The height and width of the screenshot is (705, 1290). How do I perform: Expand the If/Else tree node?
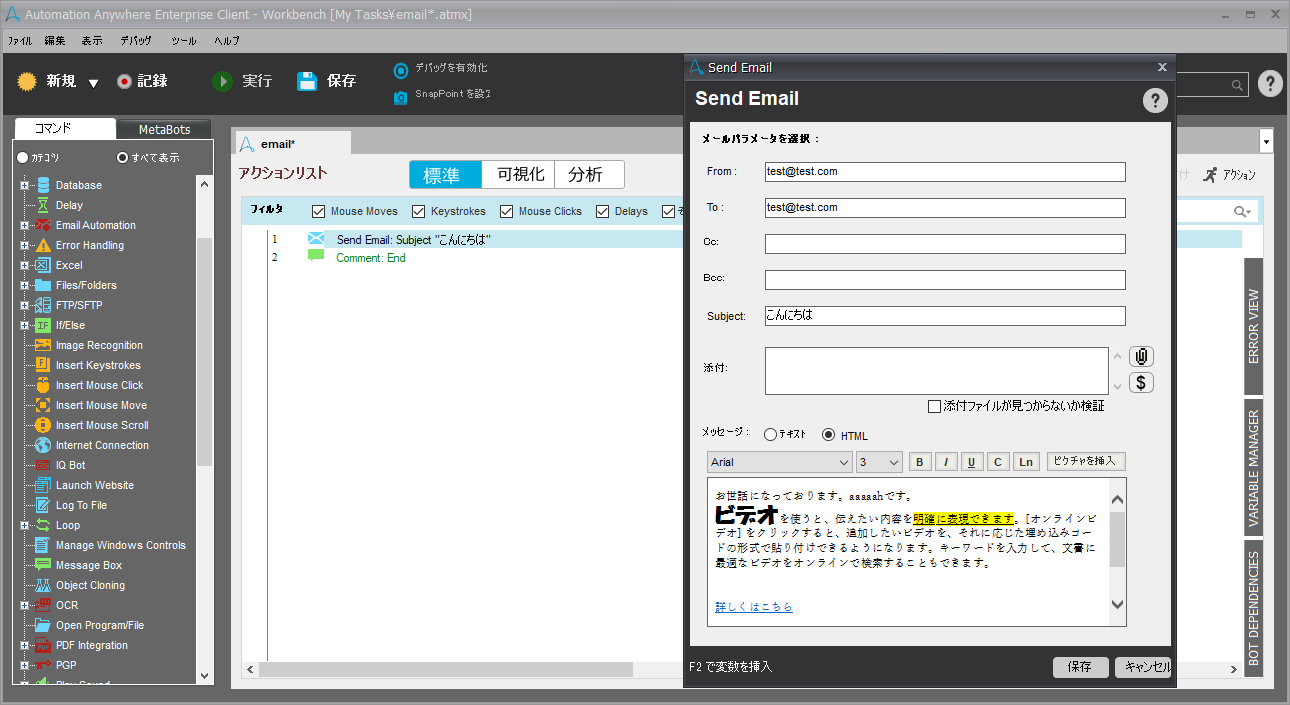24,325
